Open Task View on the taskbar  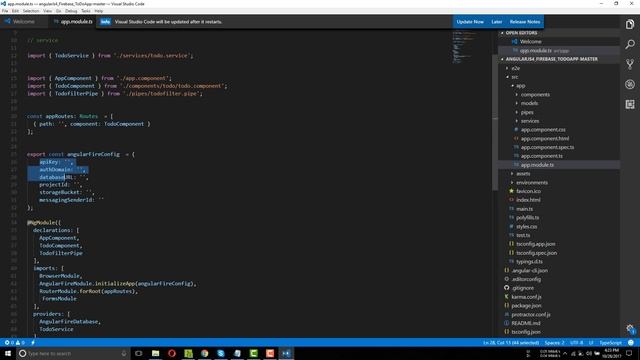(139, 353)
